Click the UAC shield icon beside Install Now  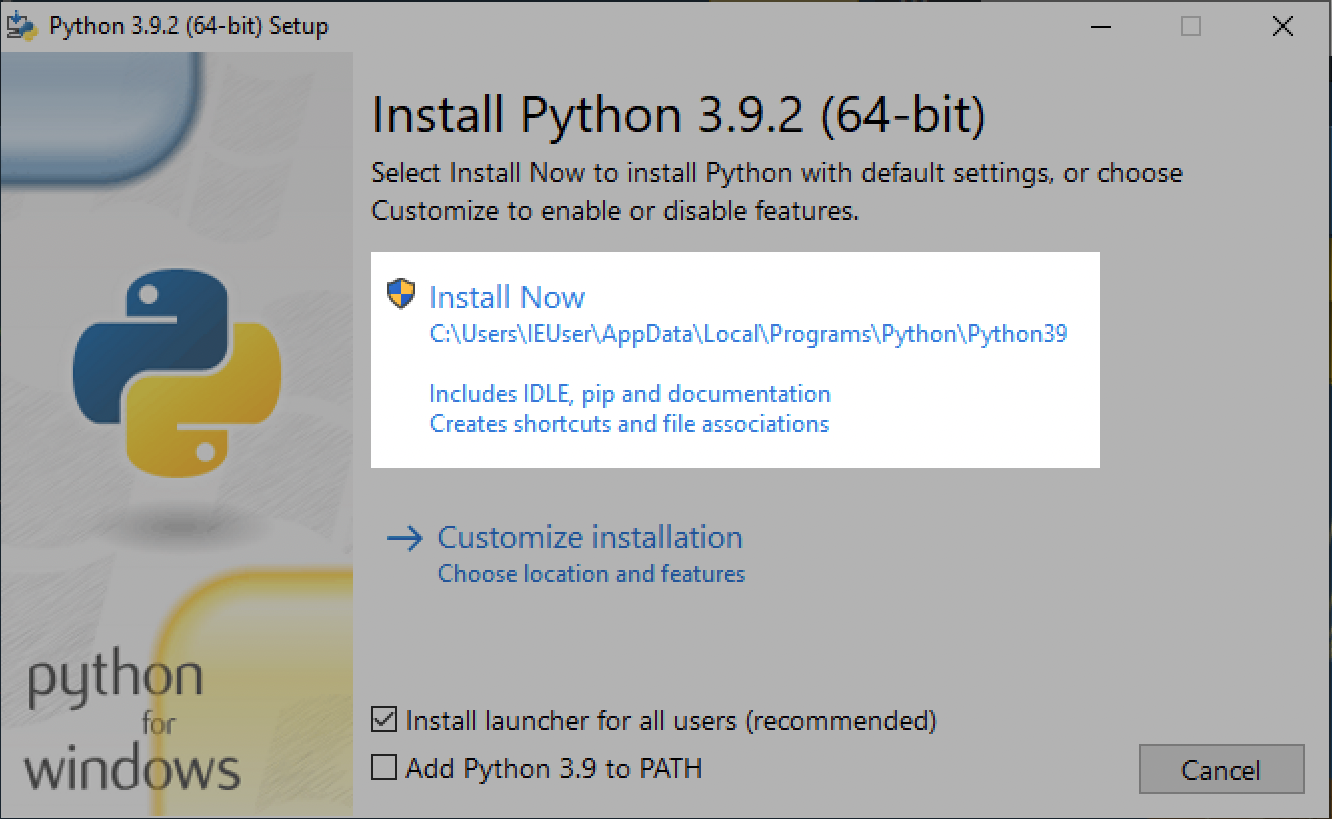click(x=401, y=295)
